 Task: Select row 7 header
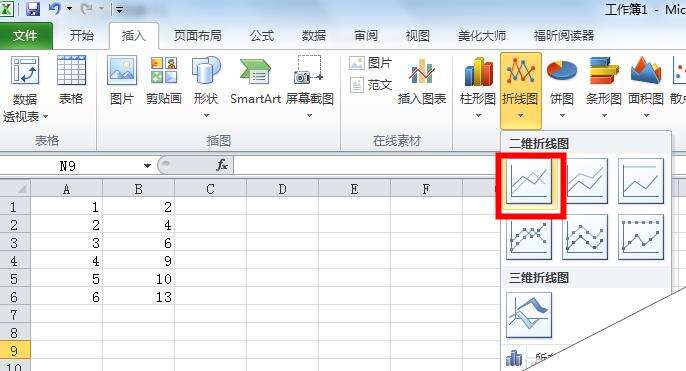tap(15, 315)
